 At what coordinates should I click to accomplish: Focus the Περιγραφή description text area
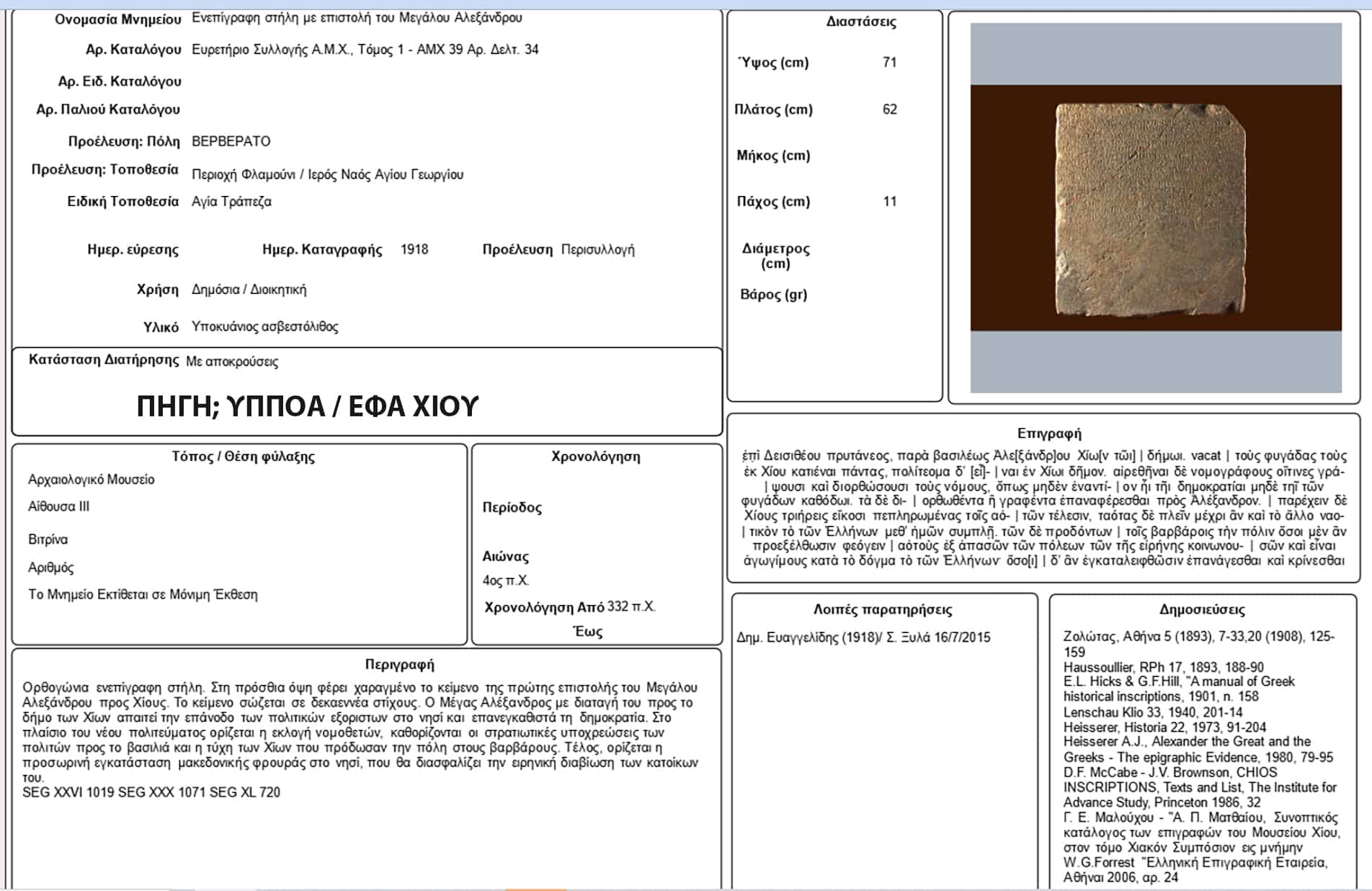[x=360, y=740]
